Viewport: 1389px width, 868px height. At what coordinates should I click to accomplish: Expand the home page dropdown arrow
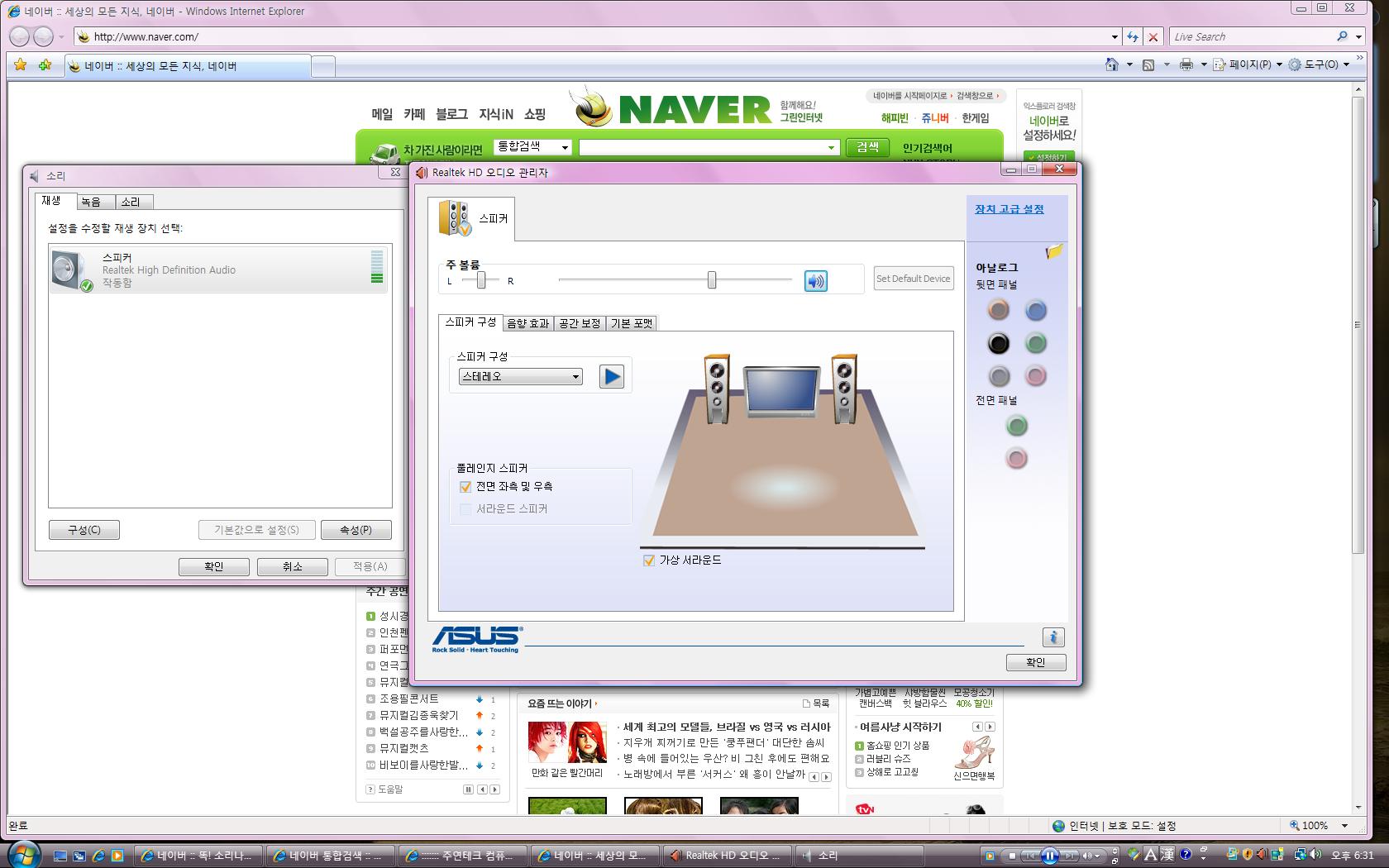pyautogui.click(x=1129, y=64)
